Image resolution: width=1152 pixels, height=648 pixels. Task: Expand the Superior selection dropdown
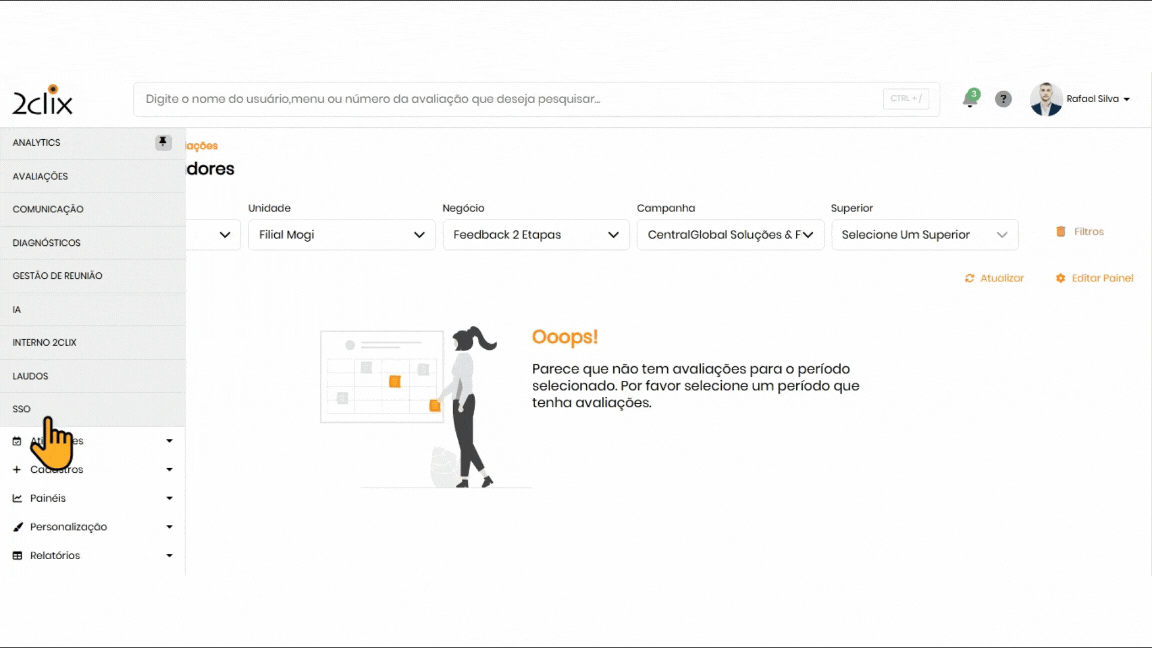click(x=923, y=235)
